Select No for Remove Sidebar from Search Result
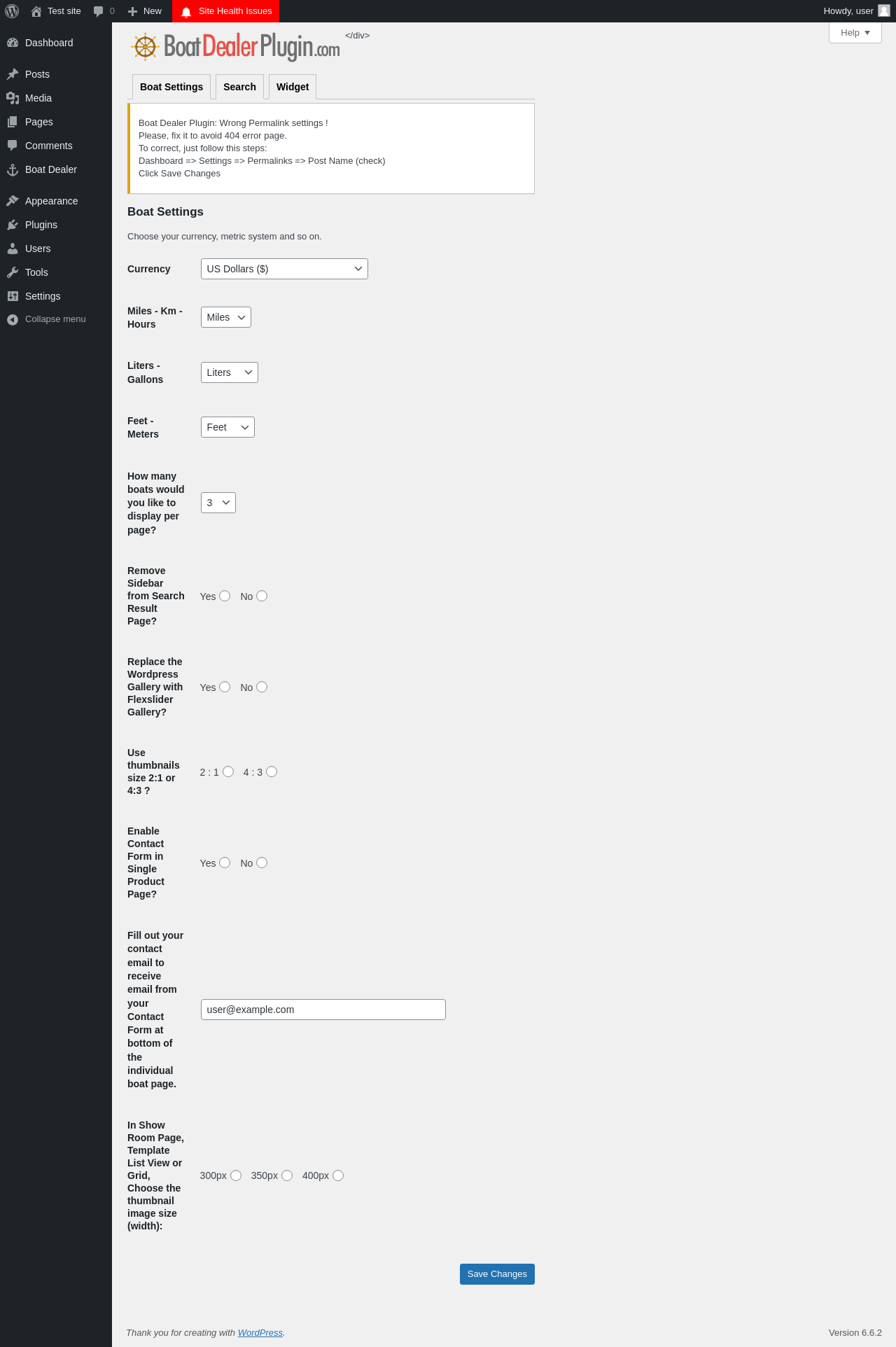 [x=262, y=596]
